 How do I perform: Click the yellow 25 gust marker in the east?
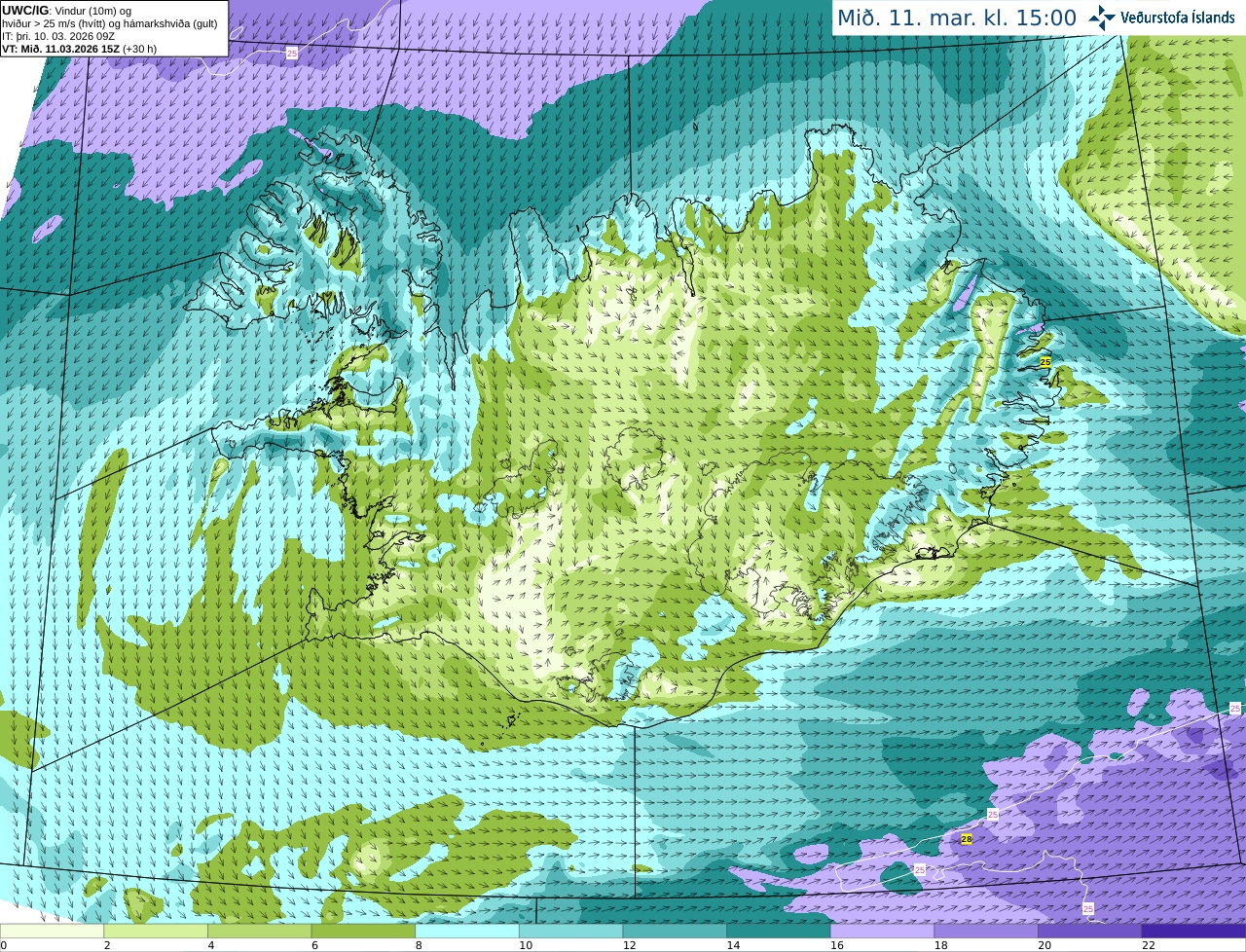1045,361
